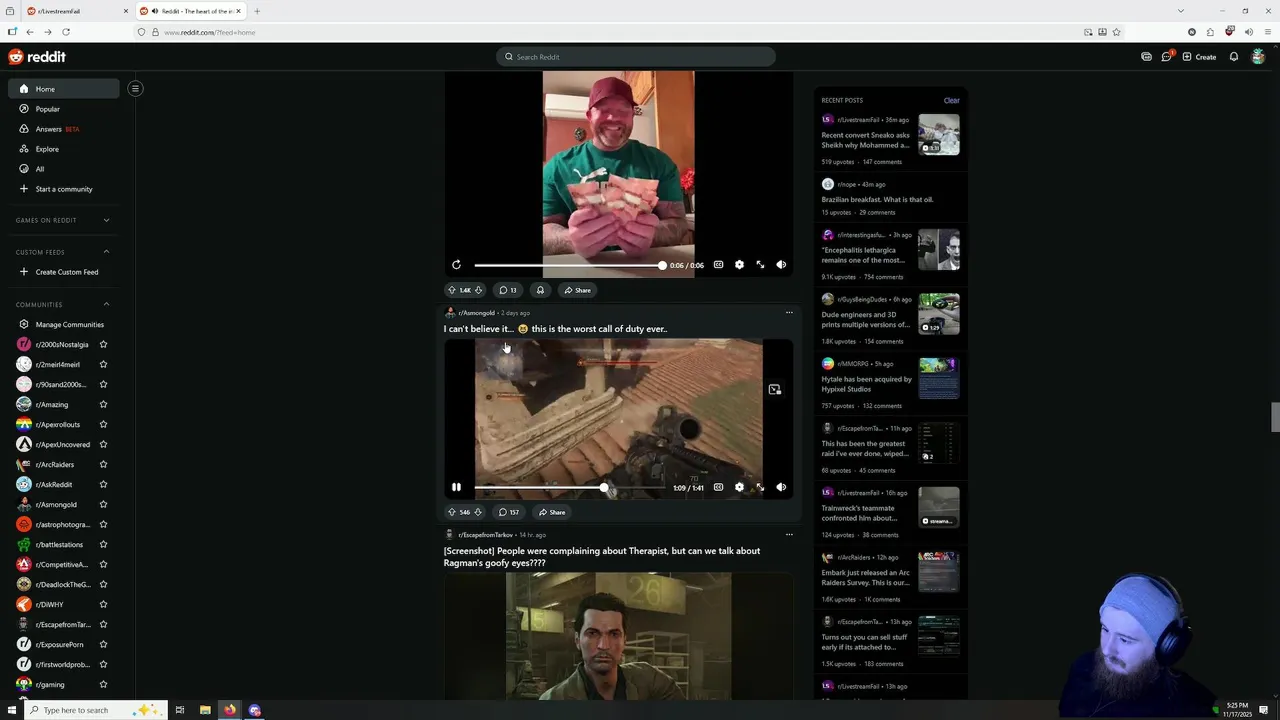This screenshot has height=720, width=1280.
Task: Open r/Asmongold community link on post
Action: point(476,313)
